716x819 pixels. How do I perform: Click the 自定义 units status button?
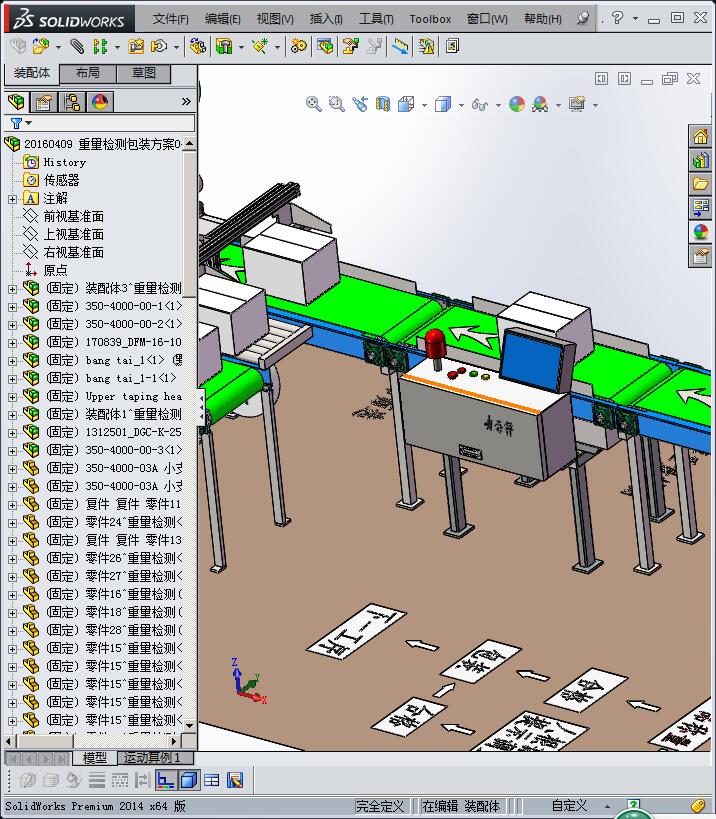pyautogui.click(x=569, y=806)
